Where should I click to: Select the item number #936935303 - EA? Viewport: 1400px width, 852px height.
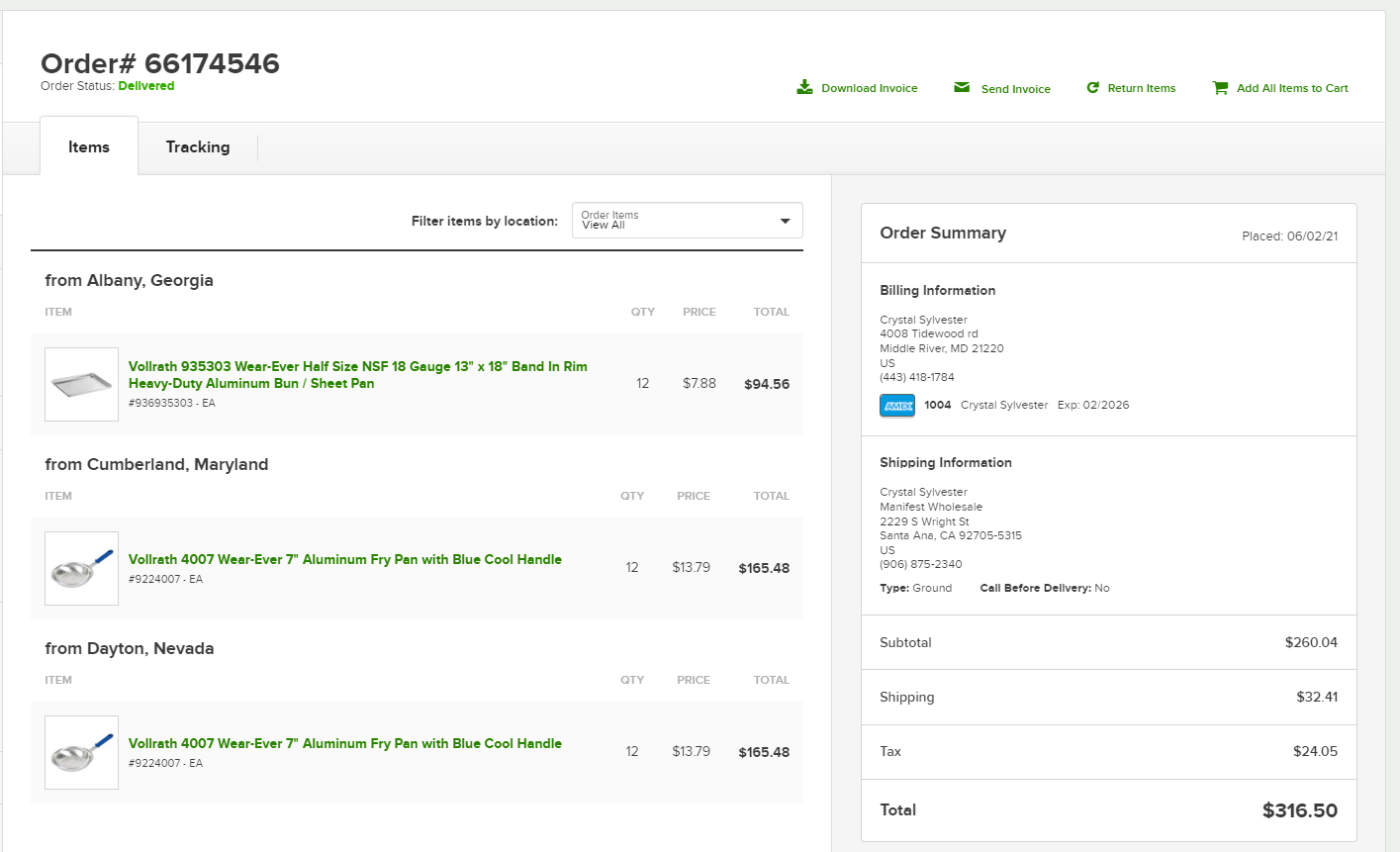(172, 403)
